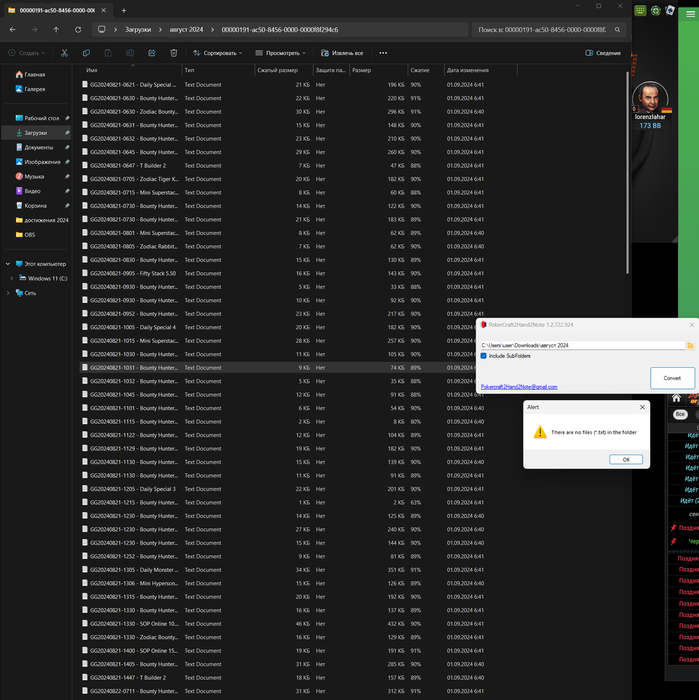Select Загрузки in the sidebar

tap(36, 133)
